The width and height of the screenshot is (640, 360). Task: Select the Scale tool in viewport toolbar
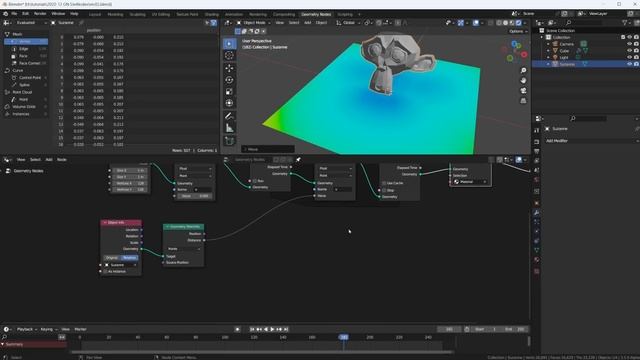click(229, 91)
